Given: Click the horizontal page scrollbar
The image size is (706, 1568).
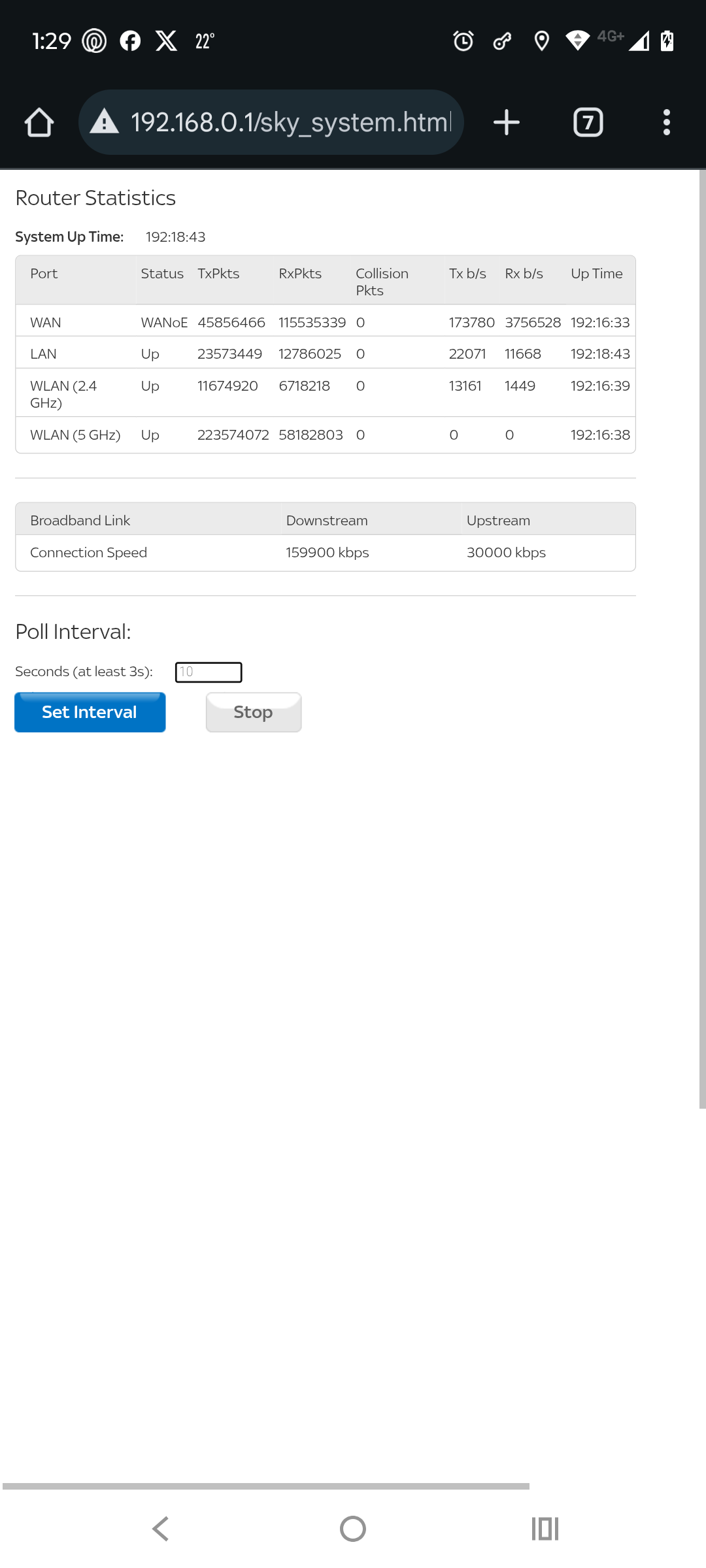Looking at the screenshot, I should pyautogui.click(x=266, y=1486).
